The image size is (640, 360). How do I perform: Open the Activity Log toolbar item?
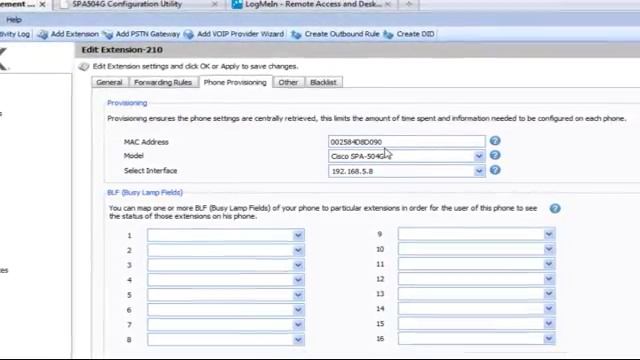15,34
